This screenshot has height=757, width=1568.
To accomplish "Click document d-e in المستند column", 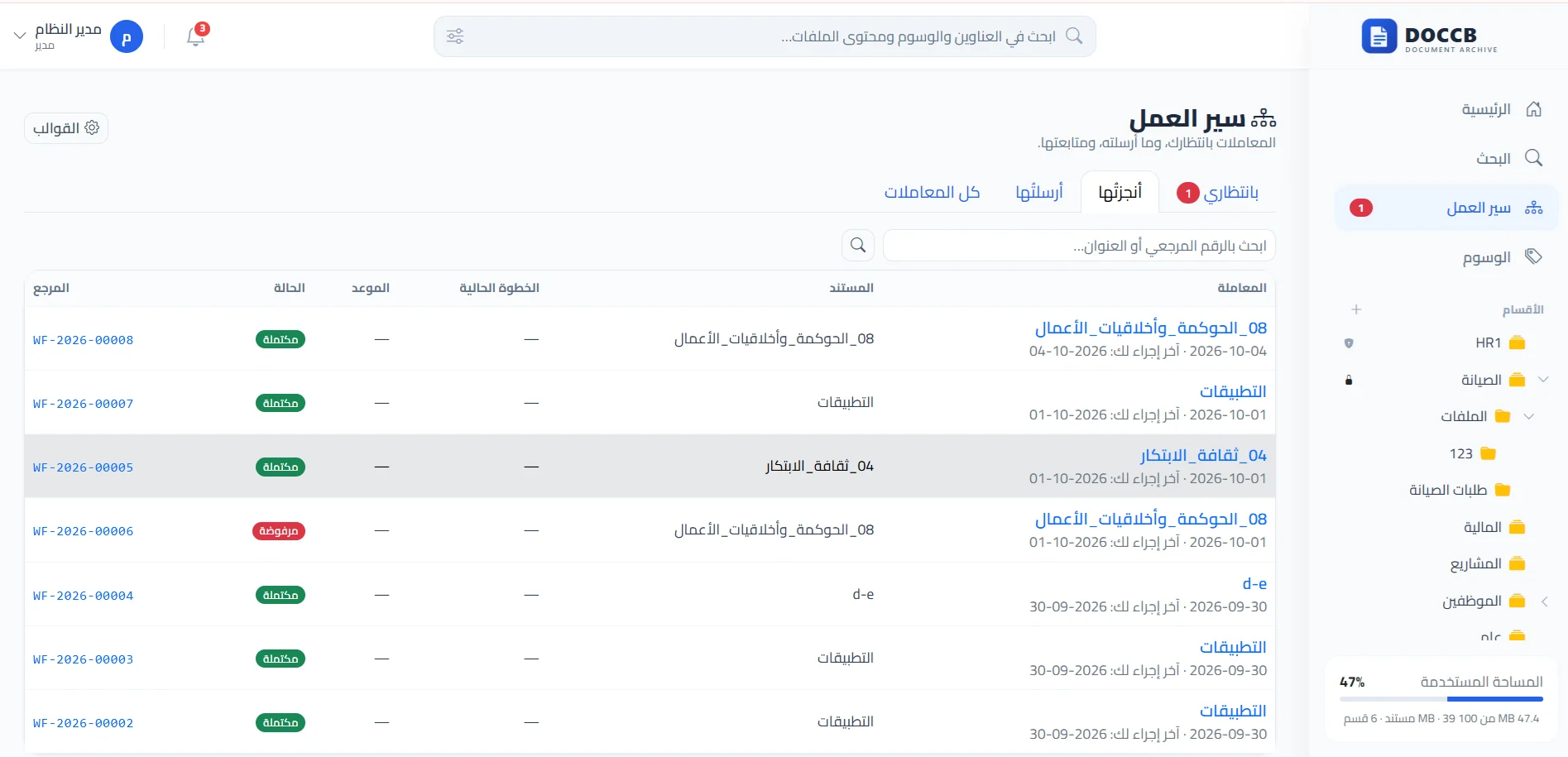I will point(863,594).
